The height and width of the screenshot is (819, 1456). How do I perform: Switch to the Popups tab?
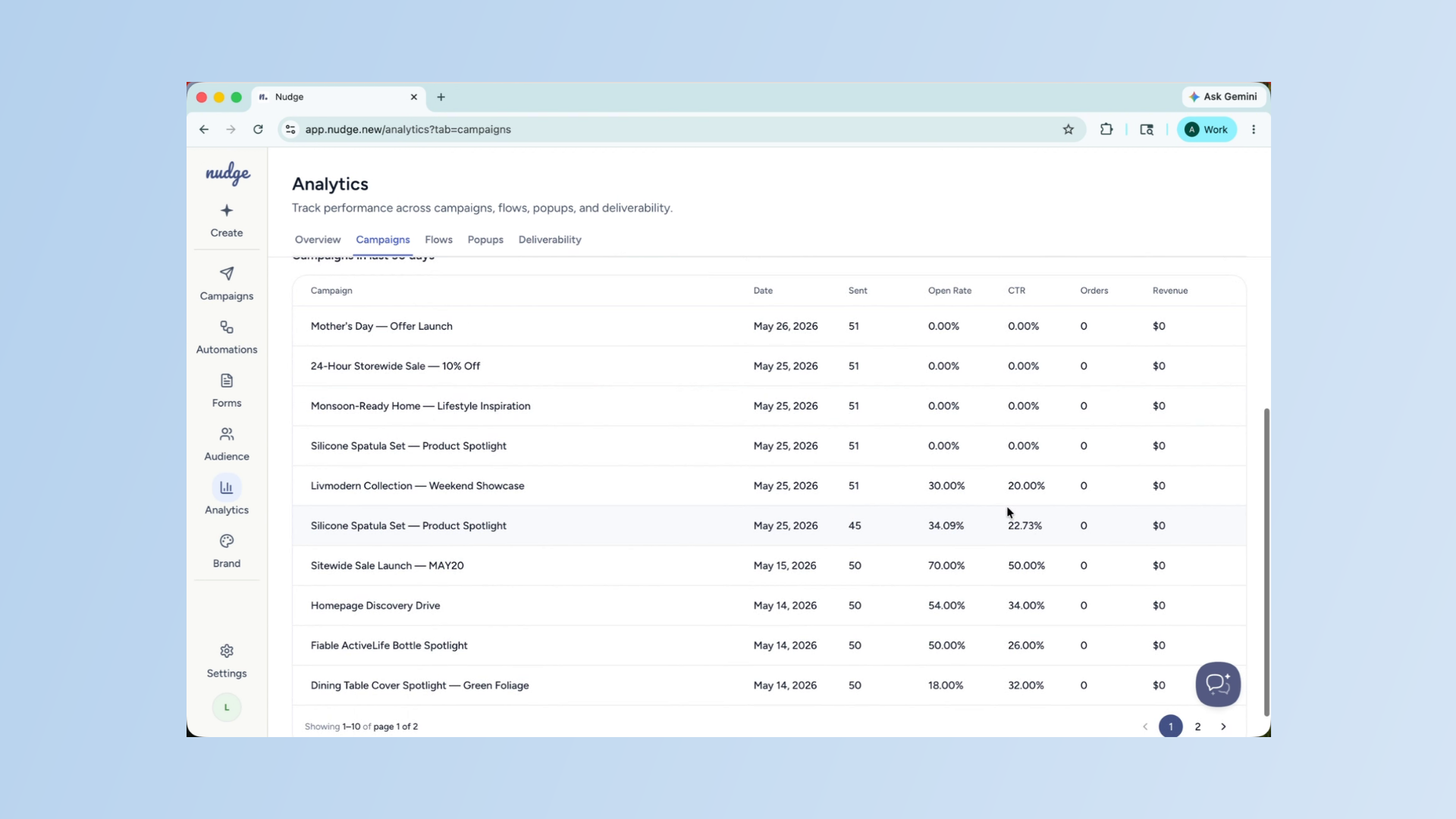tap(485, 240)
